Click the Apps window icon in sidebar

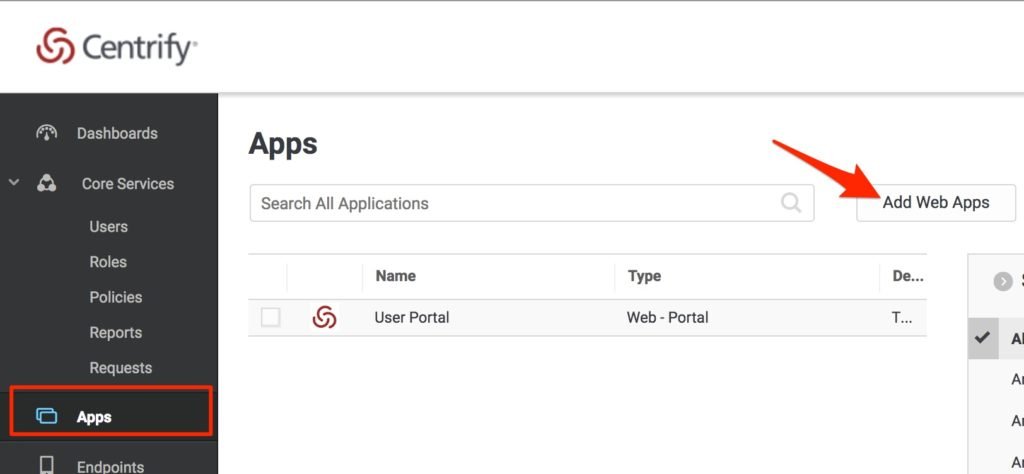point(46,417)
